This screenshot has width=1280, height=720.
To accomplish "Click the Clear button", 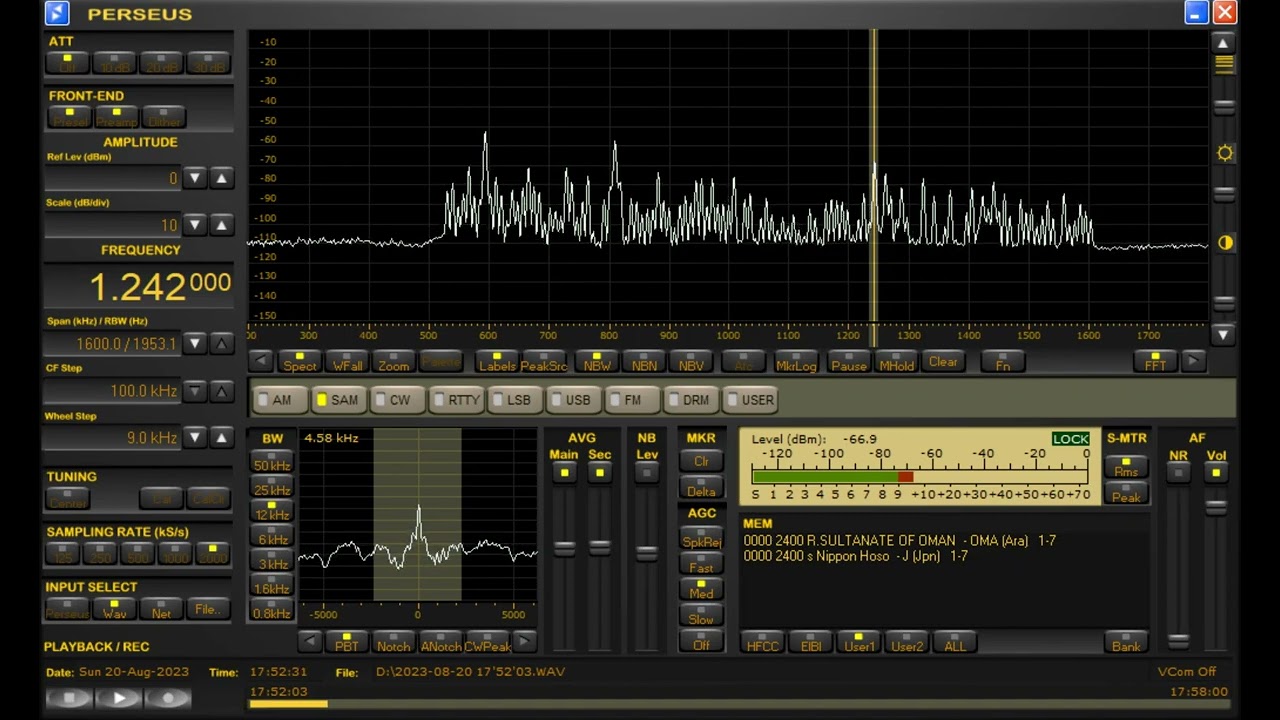I will [x=943, y=361].
